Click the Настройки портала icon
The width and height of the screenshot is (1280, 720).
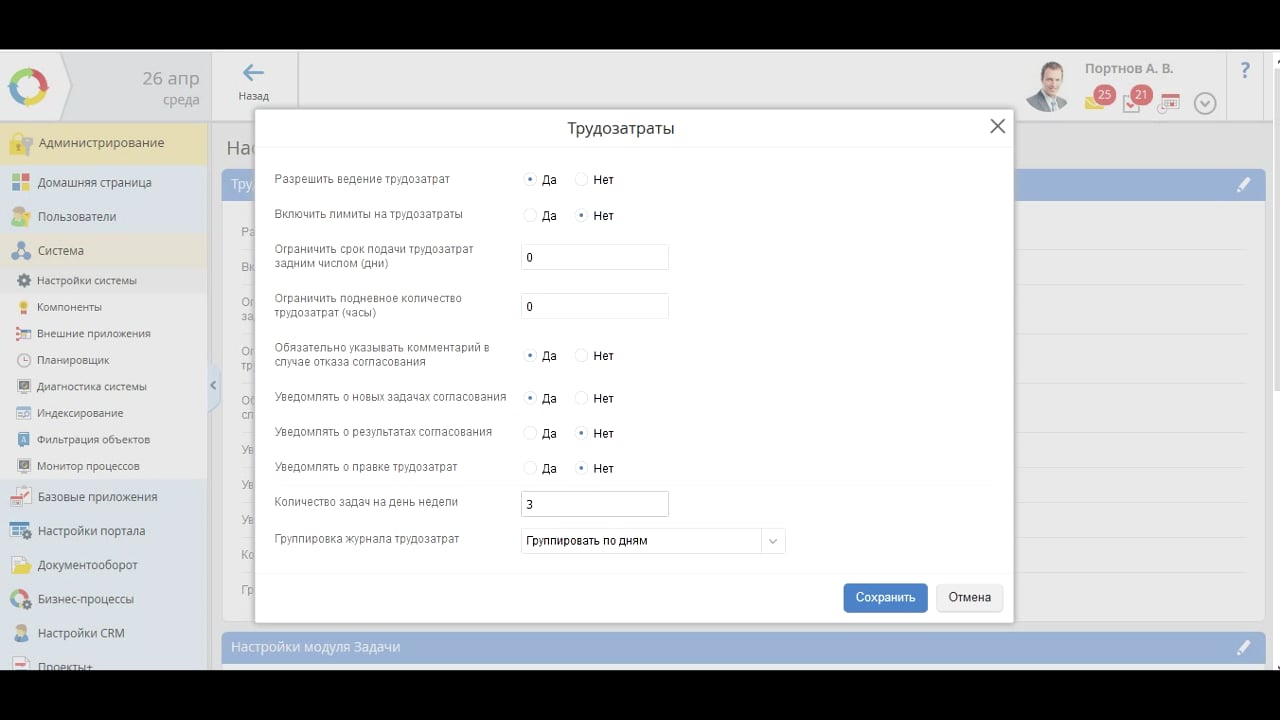[21, 531]
